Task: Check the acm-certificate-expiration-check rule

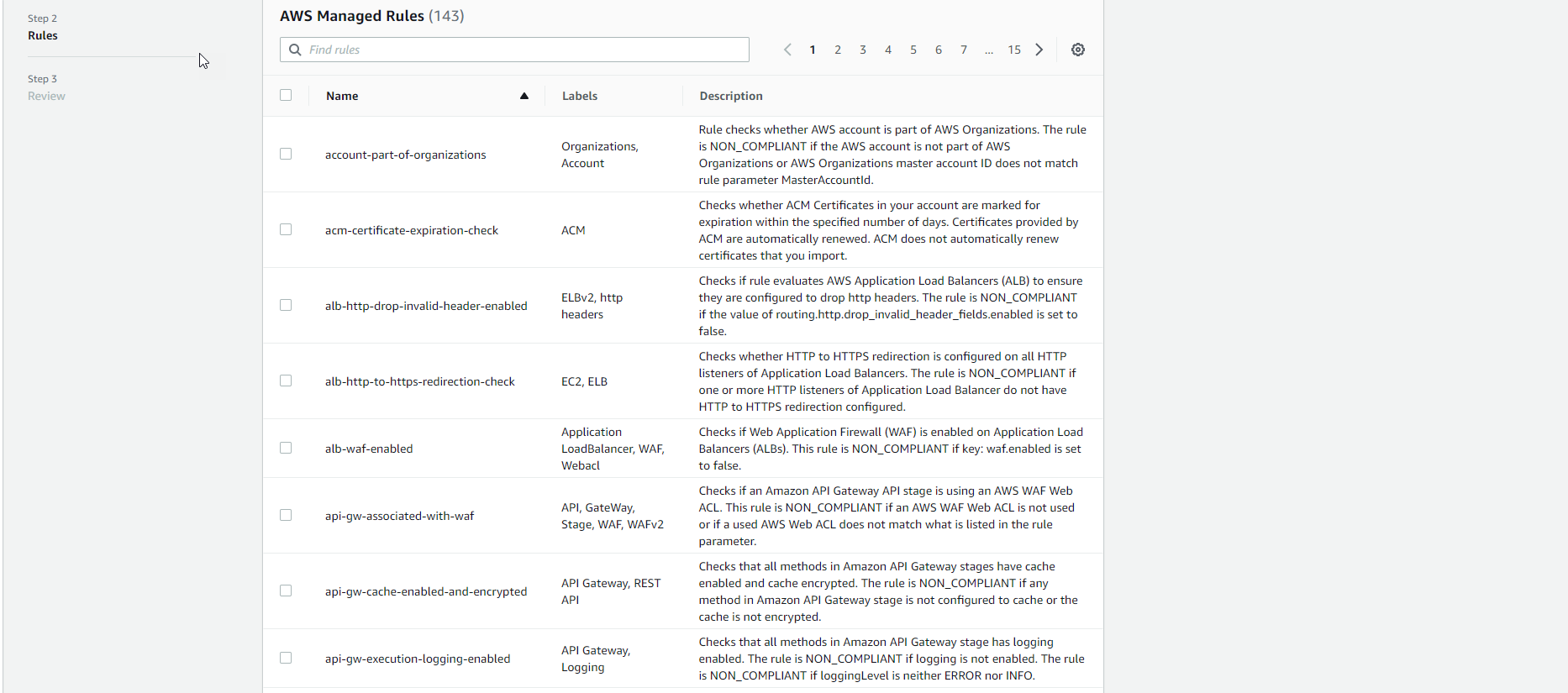Action: [286, 229]
